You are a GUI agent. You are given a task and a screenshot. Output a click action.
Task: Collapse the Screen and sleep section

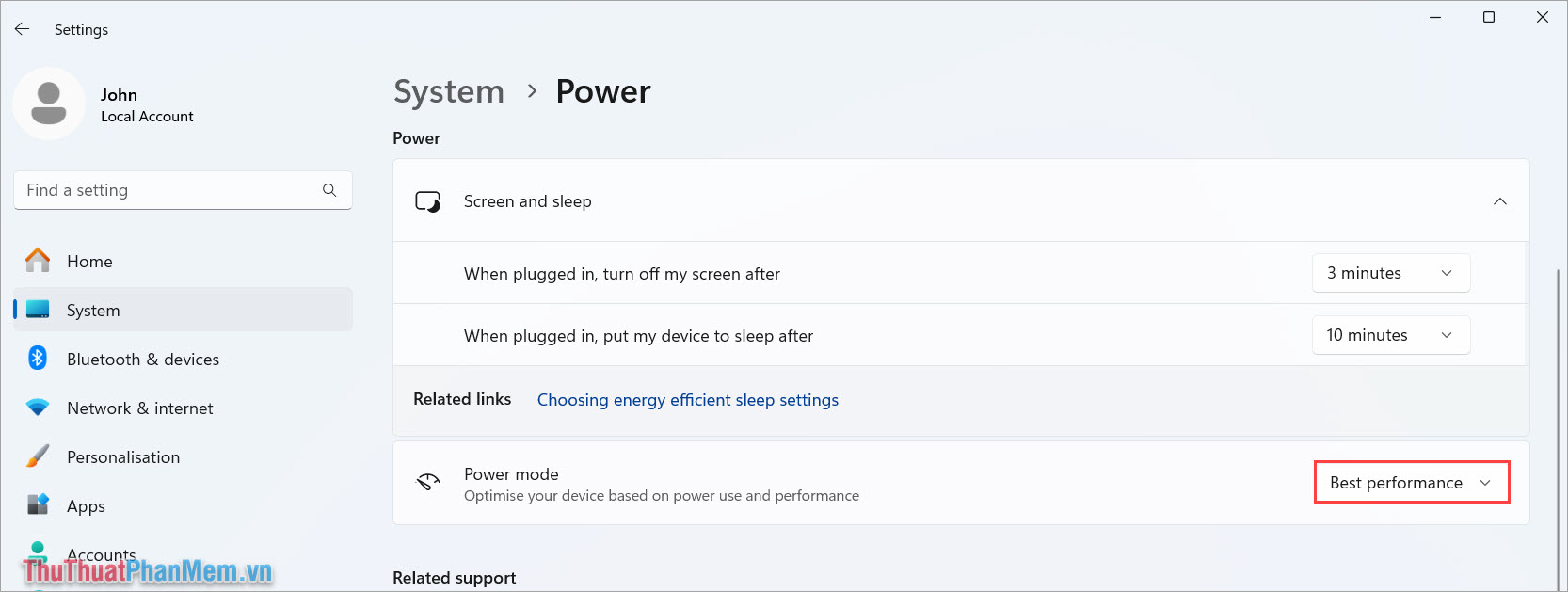pos(1500,200)
